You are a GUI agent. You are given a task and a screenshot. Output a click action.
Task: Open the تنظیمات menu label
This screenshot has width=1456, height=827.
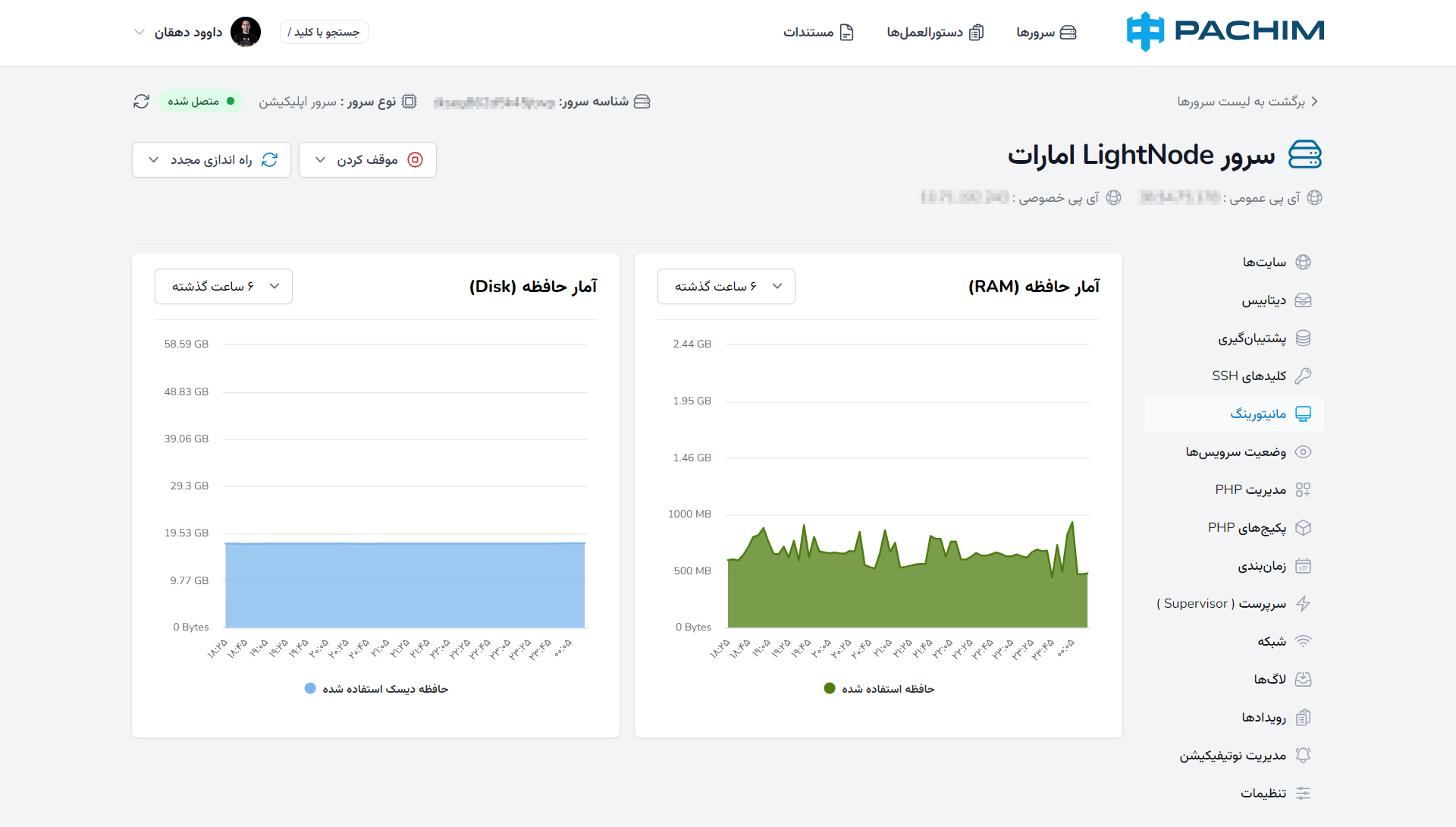pyautogui.click(x=1263, y=794)
